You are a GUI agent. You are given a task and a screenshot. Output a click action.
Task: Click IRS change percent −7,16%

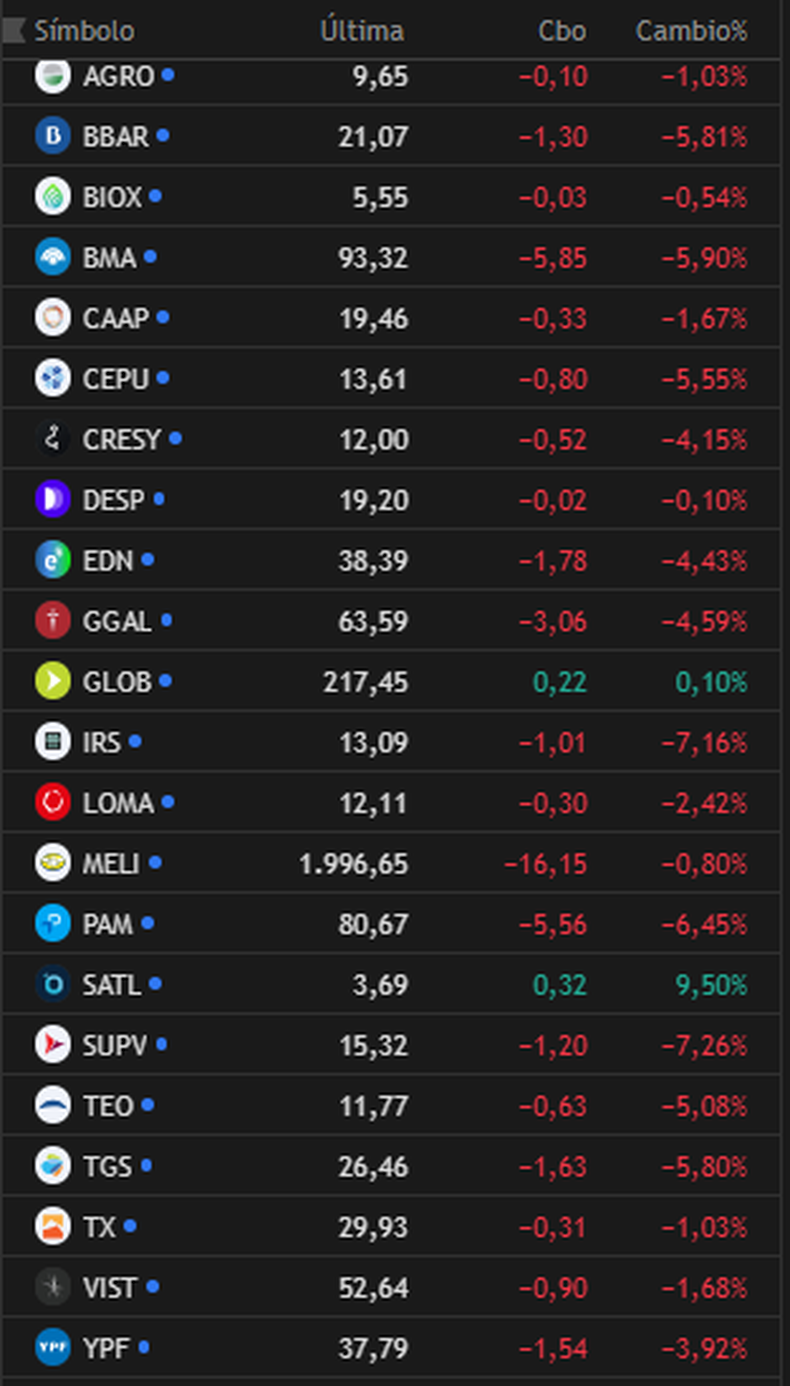tap(704, 742)
